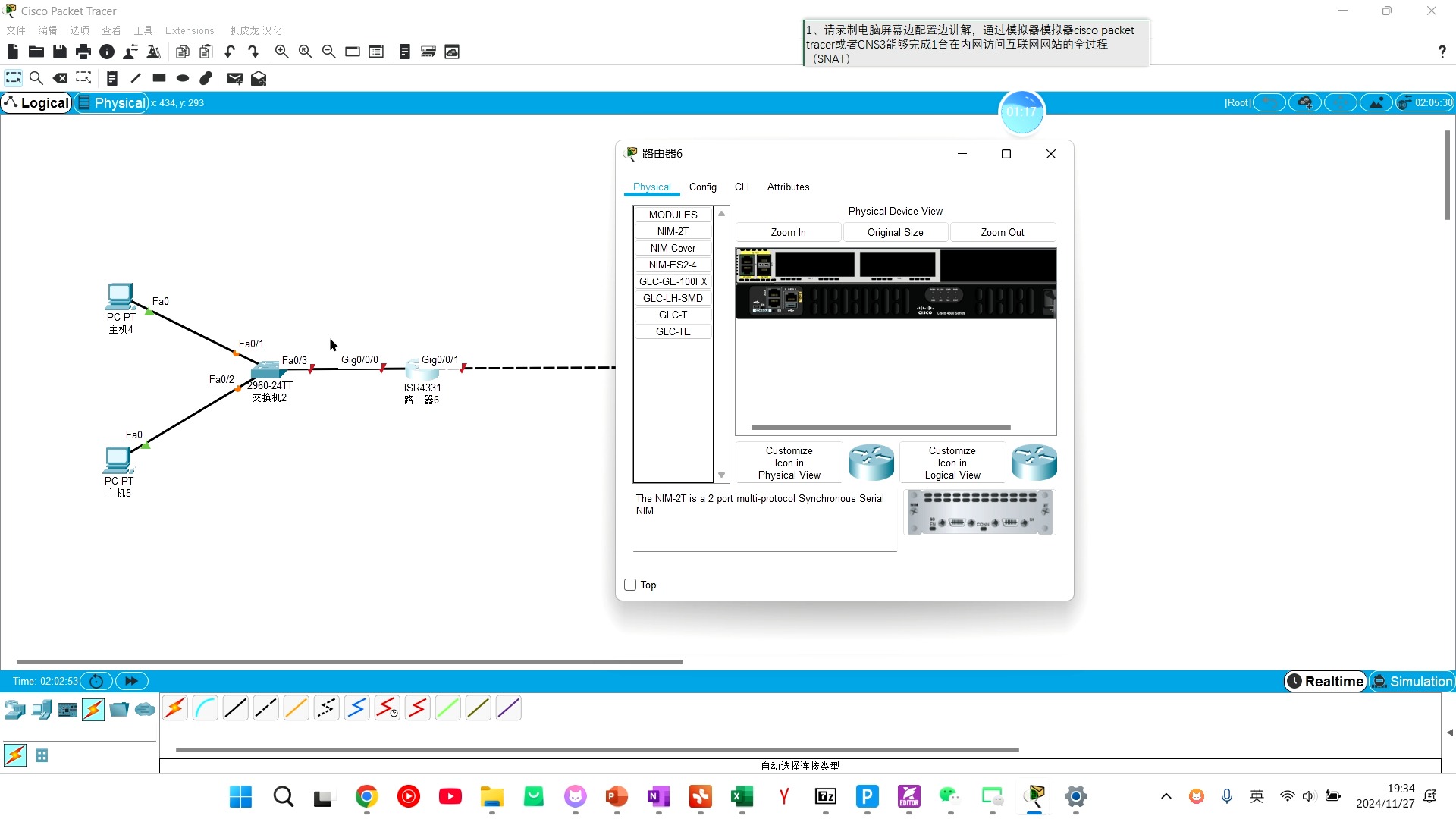Open Google Chrome from the taskbar
The image size is (1456, 819).
(x=367, y=796)
